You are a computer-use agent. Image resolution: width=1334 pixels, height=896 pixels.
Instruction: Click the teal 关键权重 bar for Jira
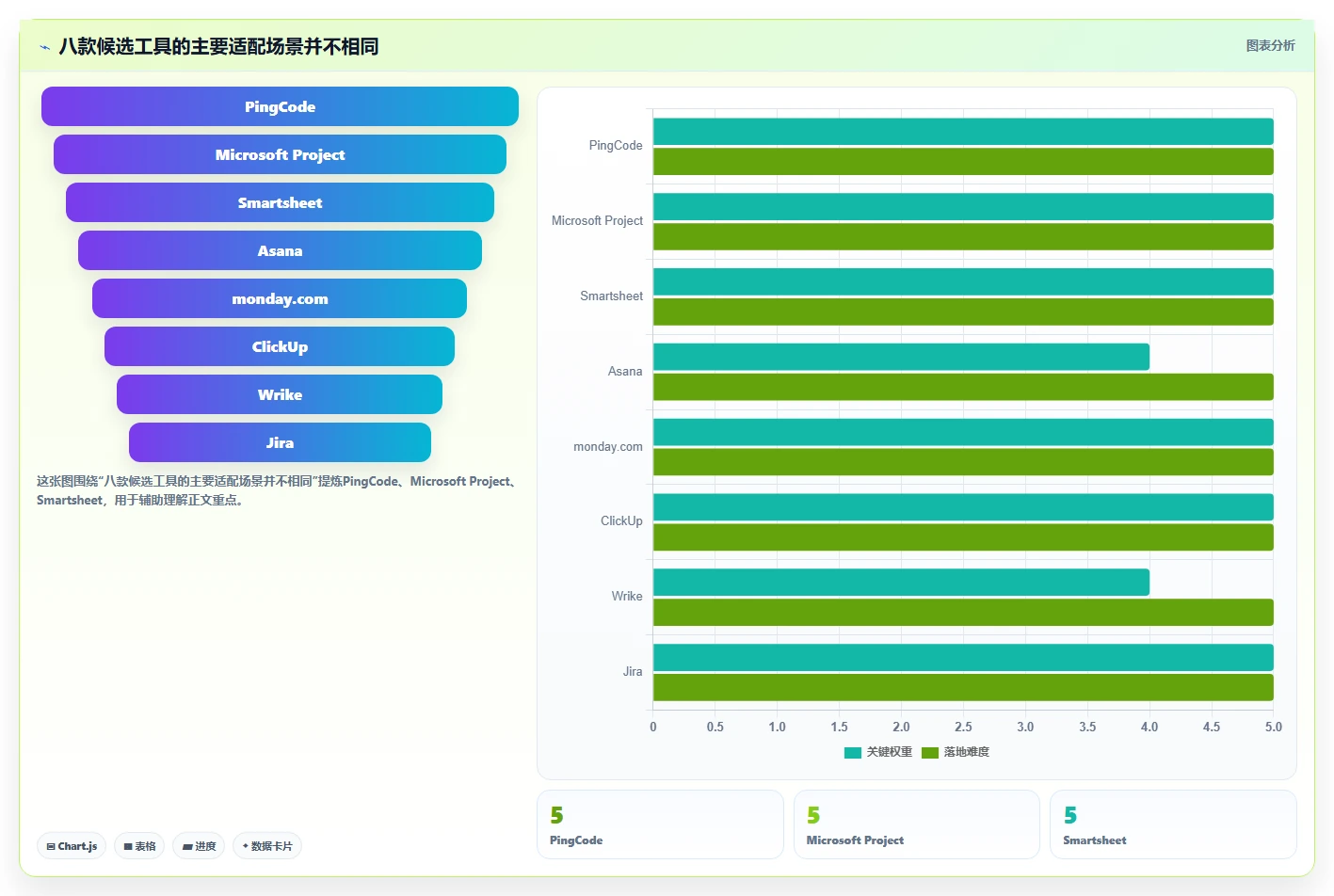click(963, 658)
